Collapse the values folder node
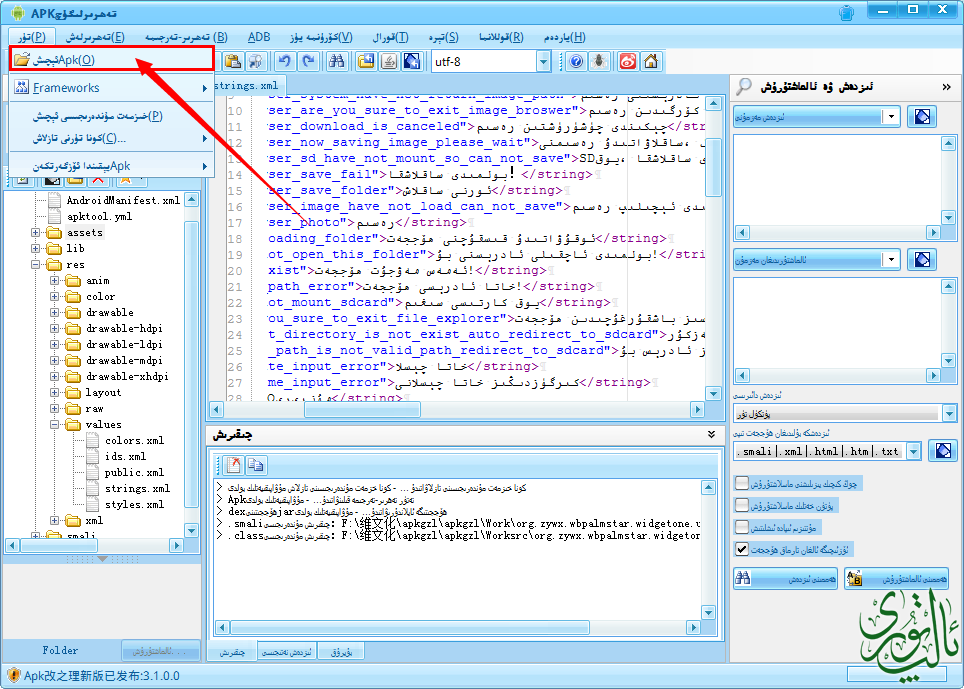The image size is (964, 689). [x=54, y=424]
